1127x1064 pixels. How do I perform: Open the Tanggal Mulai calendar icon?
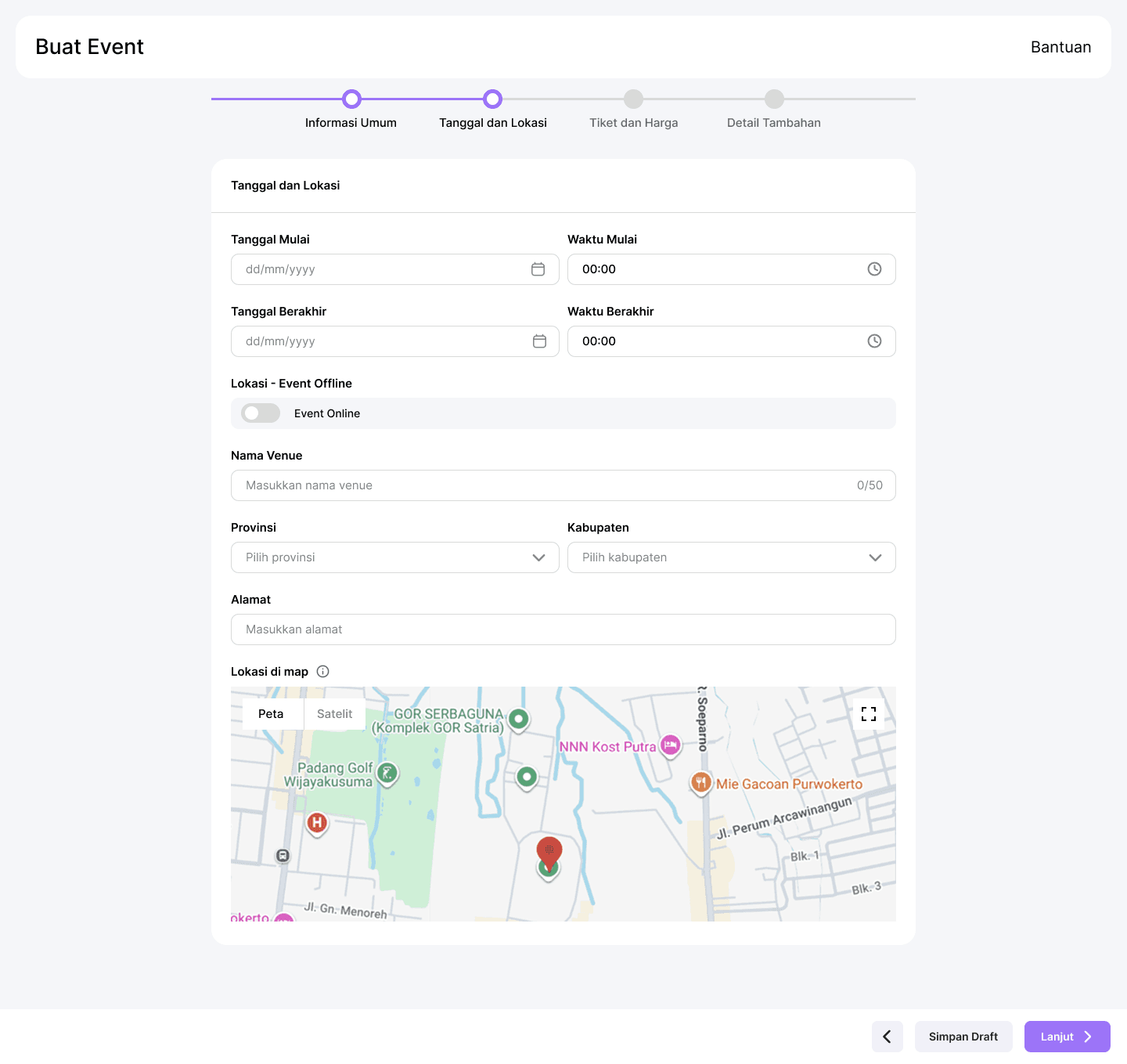pos(538,269)
